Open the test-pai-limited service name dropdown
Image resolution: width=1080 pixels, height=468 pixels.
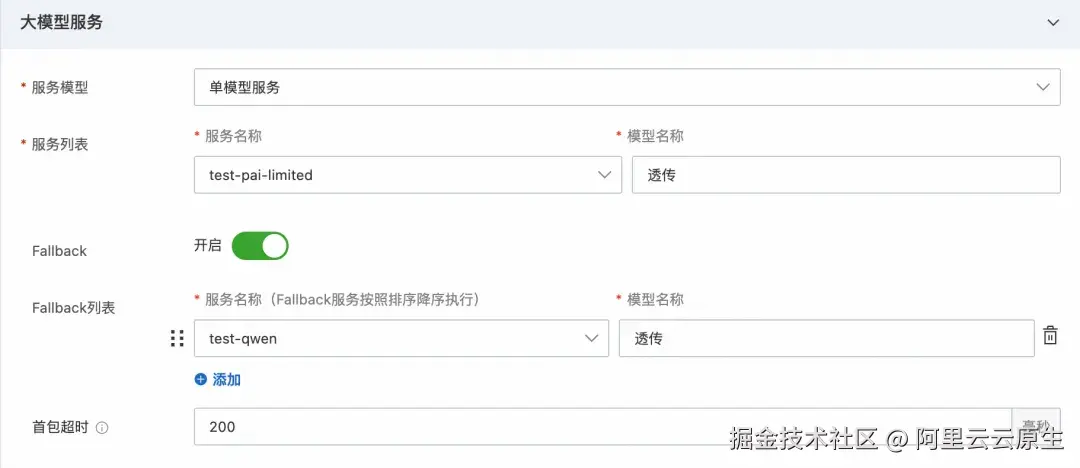408,175
